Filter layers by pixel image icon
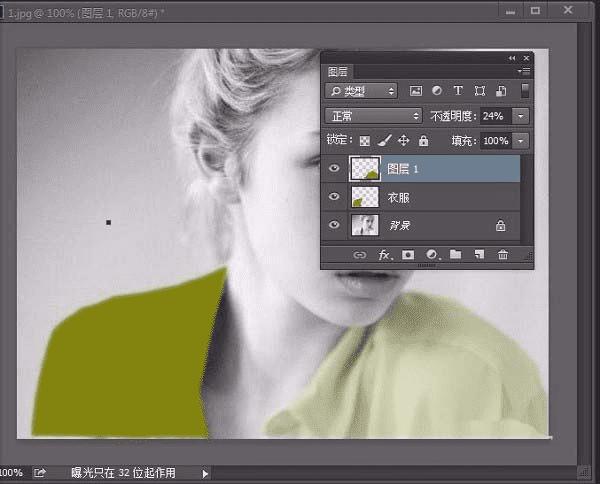 pyautogui.click(x=416, y=91)
